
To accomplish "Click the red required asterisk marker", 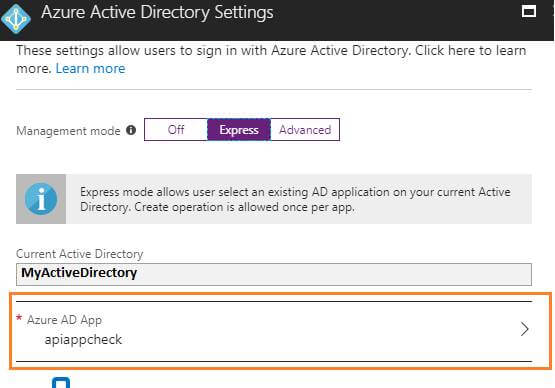I will (19, 317).
